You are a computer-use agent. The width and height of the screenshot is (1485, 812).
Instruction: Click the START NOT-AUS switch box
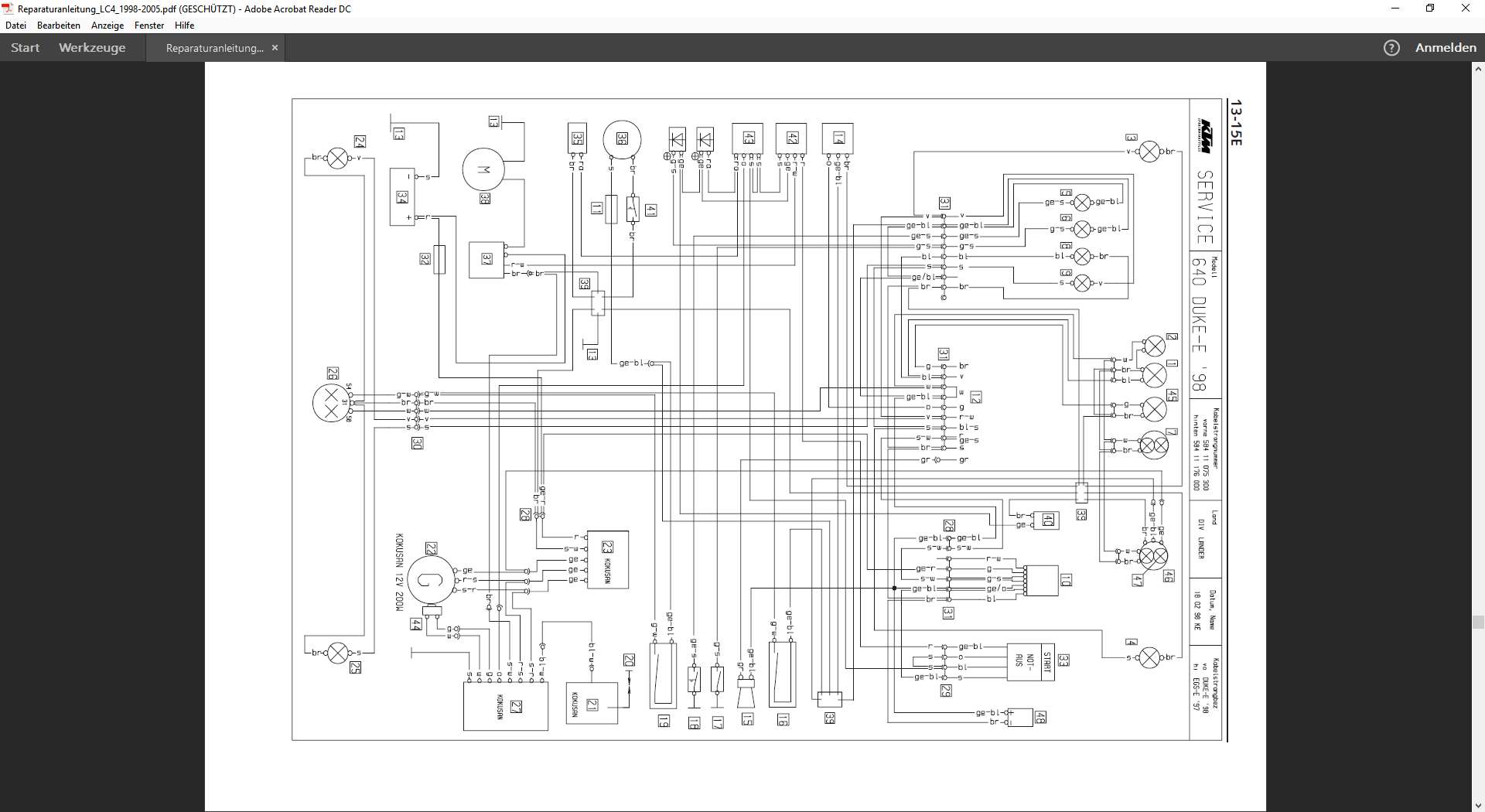tap(1029, 661)
